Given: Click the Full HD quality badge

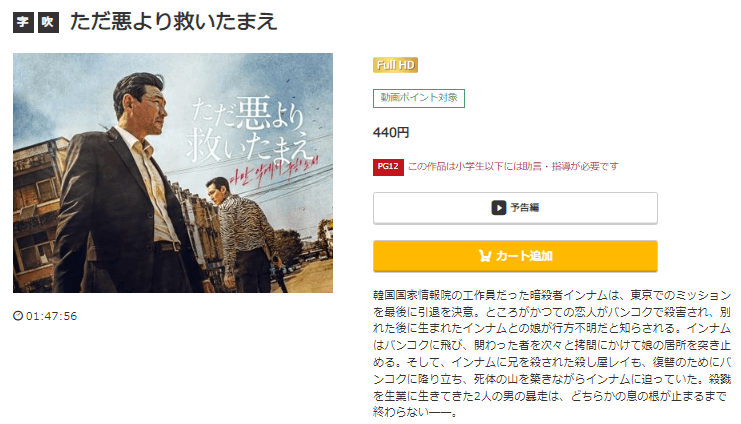Looking at the screenshot, I should click(x=396, y=65).
